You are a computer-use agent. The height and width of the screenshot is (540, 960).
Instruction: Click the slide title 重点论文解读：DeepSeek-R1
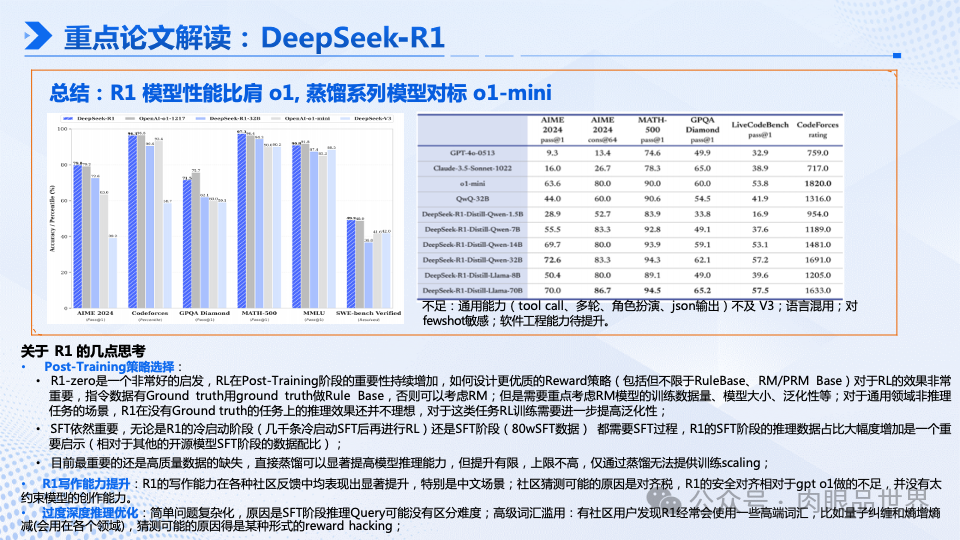point(254,37)
